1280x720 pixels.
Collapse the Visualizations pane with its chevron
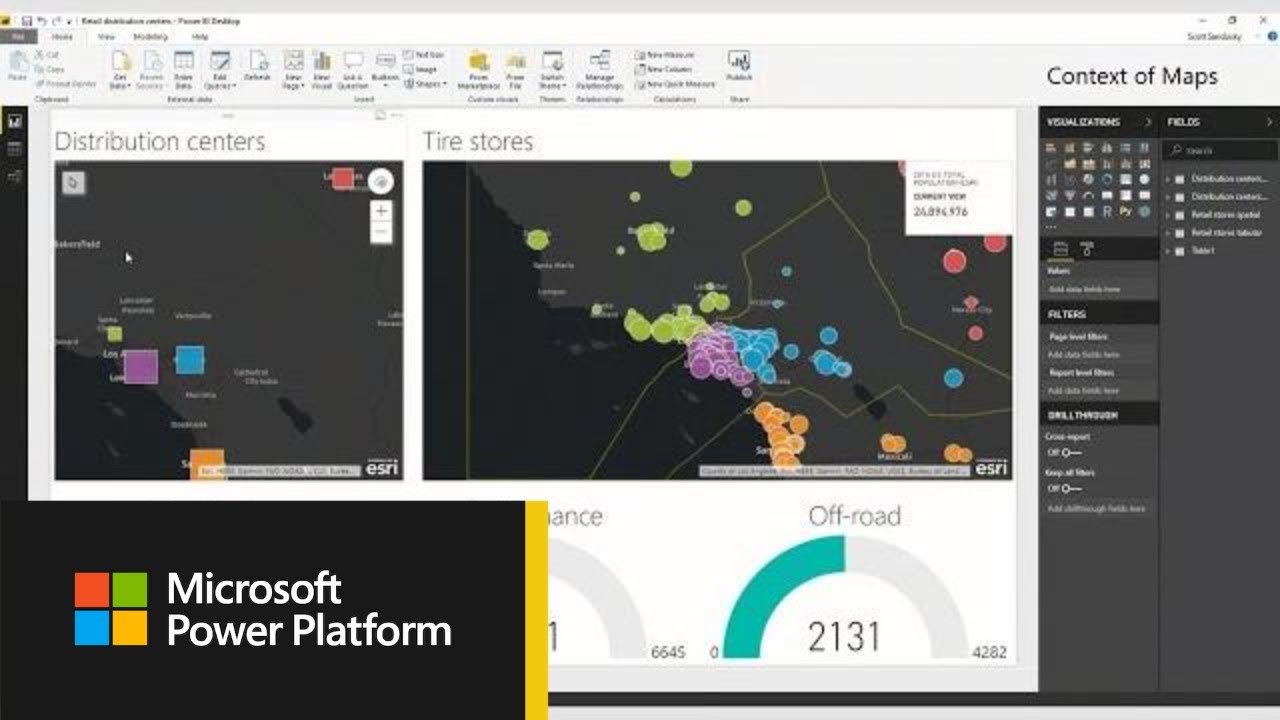tap(1148, 122)
